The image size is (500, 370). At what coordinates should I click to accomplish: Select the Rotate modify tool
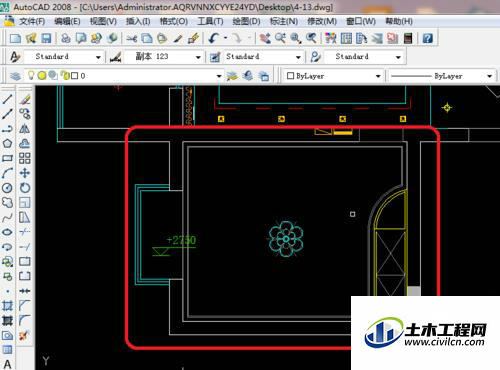point(25,188)
